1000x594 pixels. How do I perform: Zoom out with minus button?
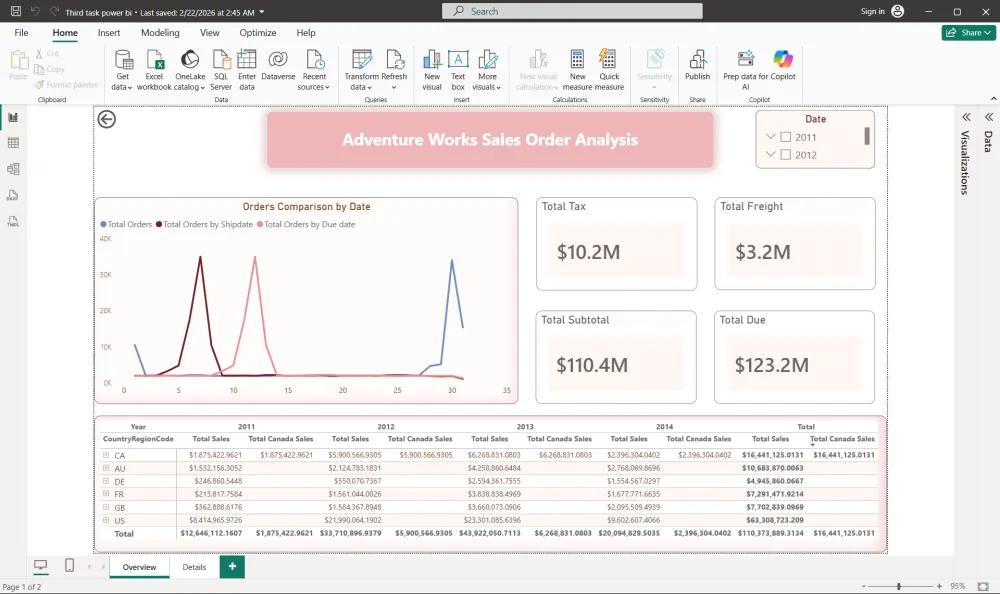point(864,586)
